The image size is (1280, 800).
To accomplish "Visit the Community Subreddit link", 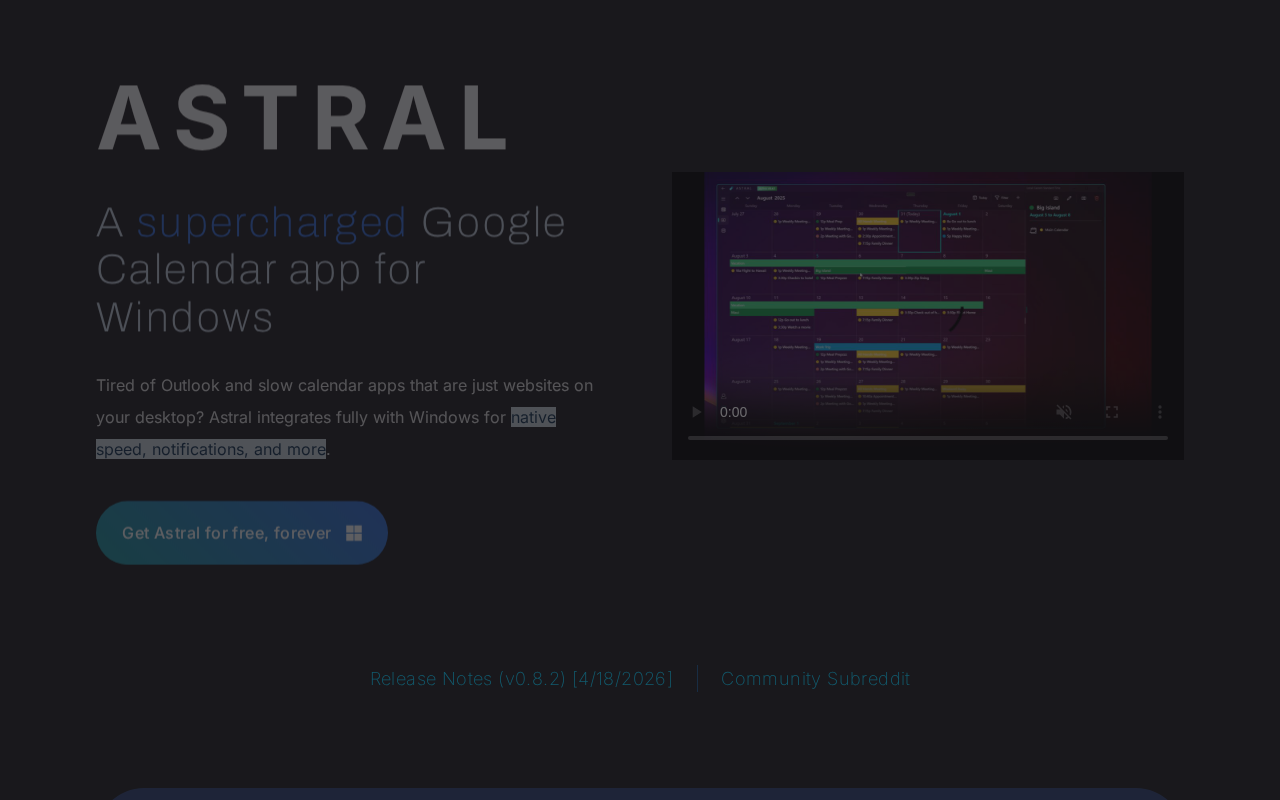I will (x=816, y=679).
